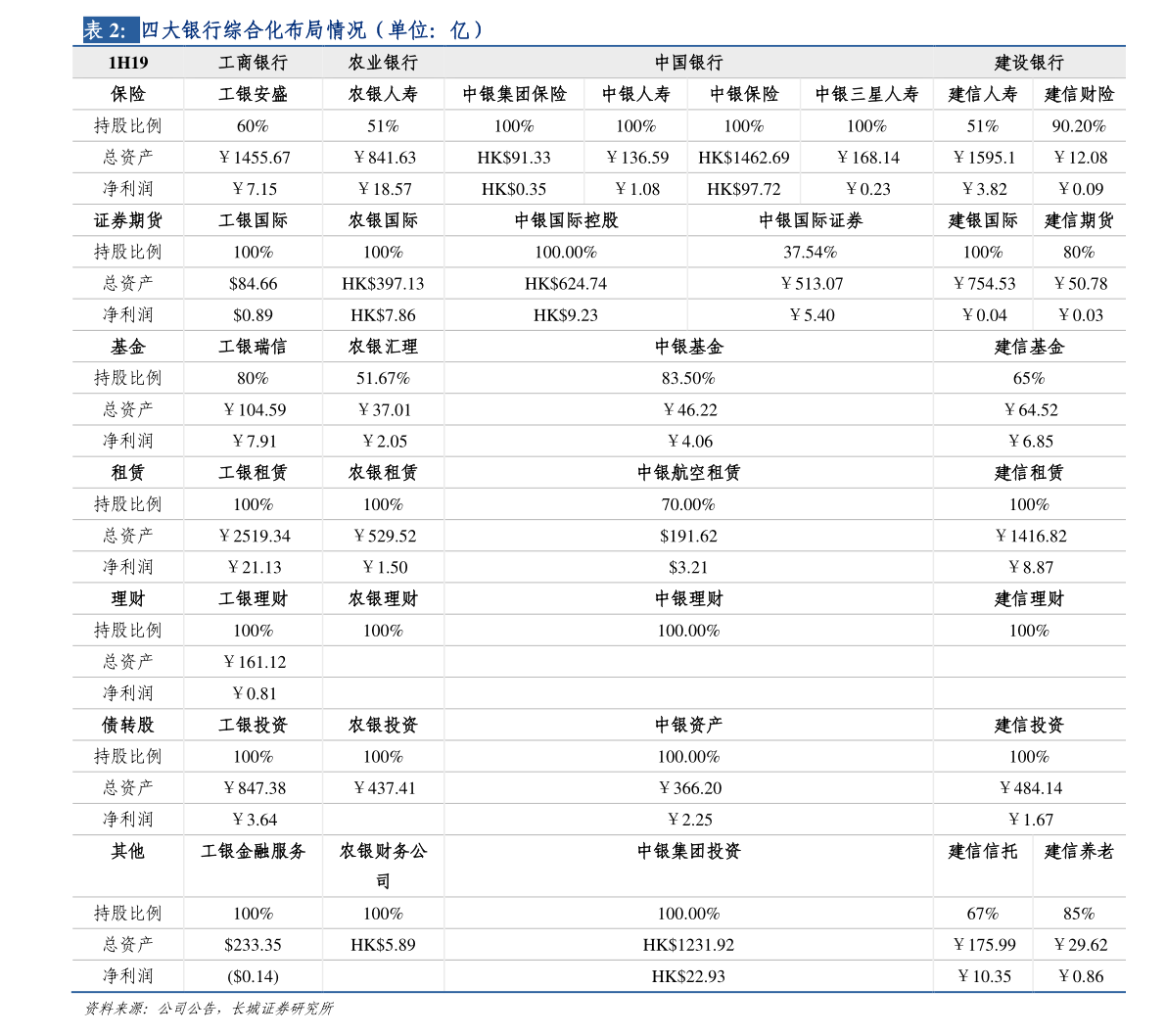Viewport: 1166px width, 1036px height.
Task: Select the 农银财务公司 cell
Action: 383,866
